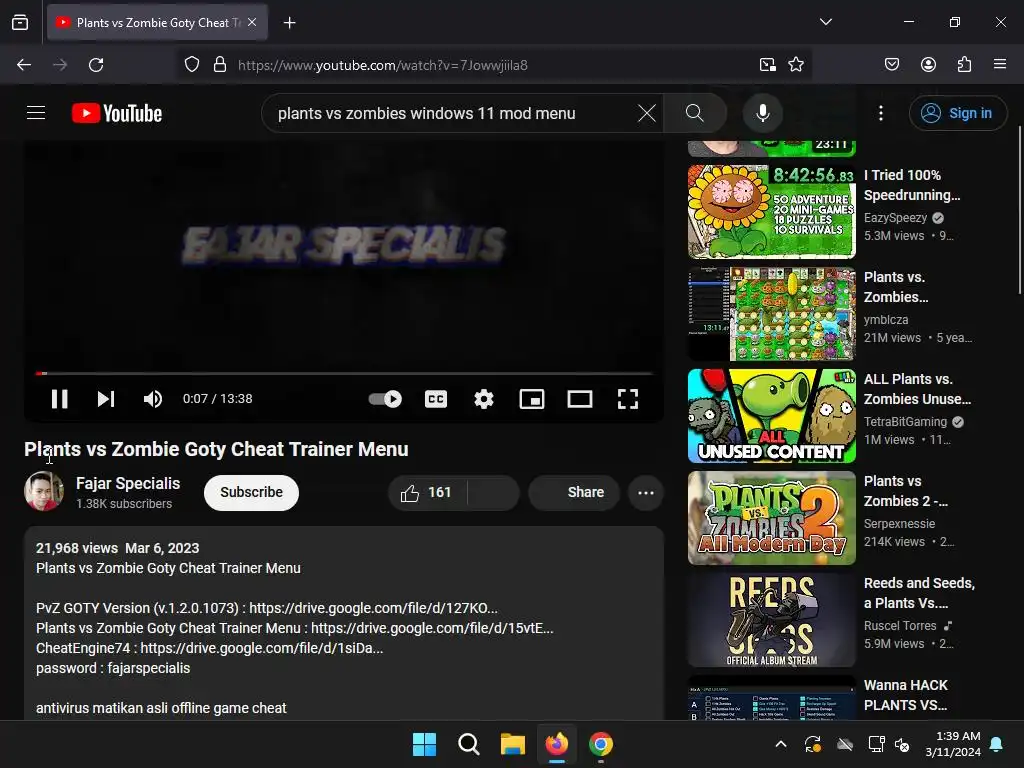The width and height of the screenshot is (1024, 768).
Task: Clear the search query with X
Action: (647, 113)
